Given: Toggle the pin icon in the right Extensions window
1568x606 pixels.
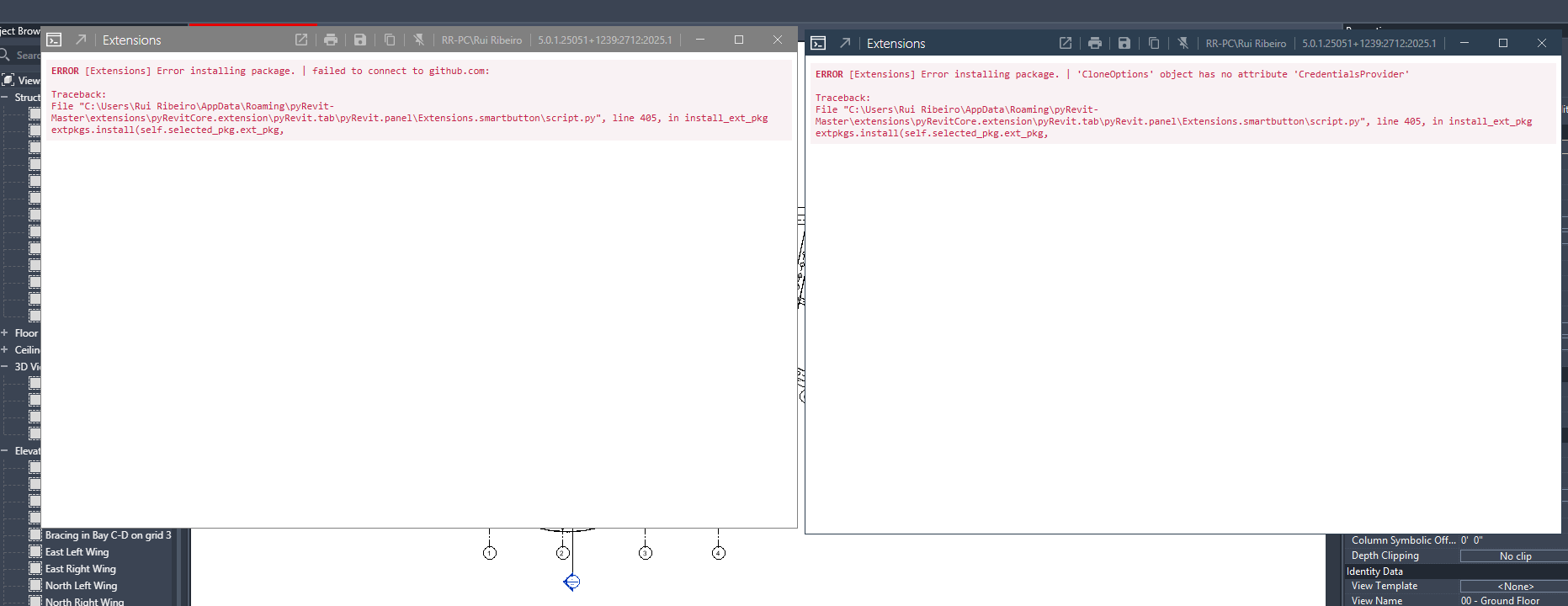Looking at the screenshot, I should pyautogui.click(x=1183, y=43).
